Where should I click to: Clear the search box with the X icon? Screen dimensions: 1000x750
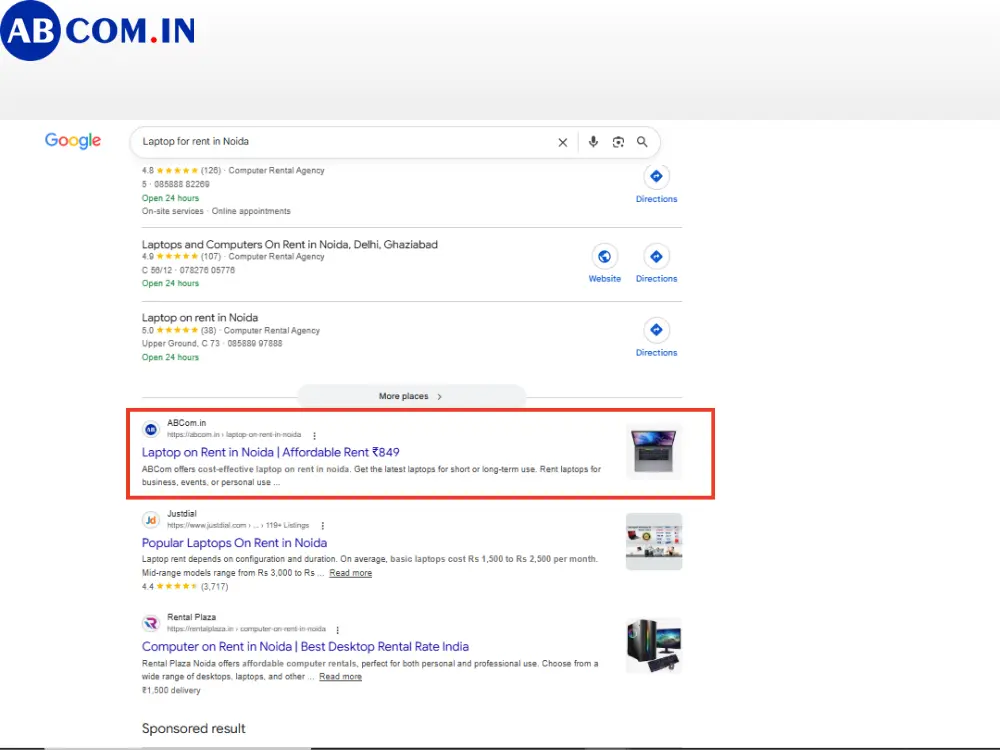[562, 142]
